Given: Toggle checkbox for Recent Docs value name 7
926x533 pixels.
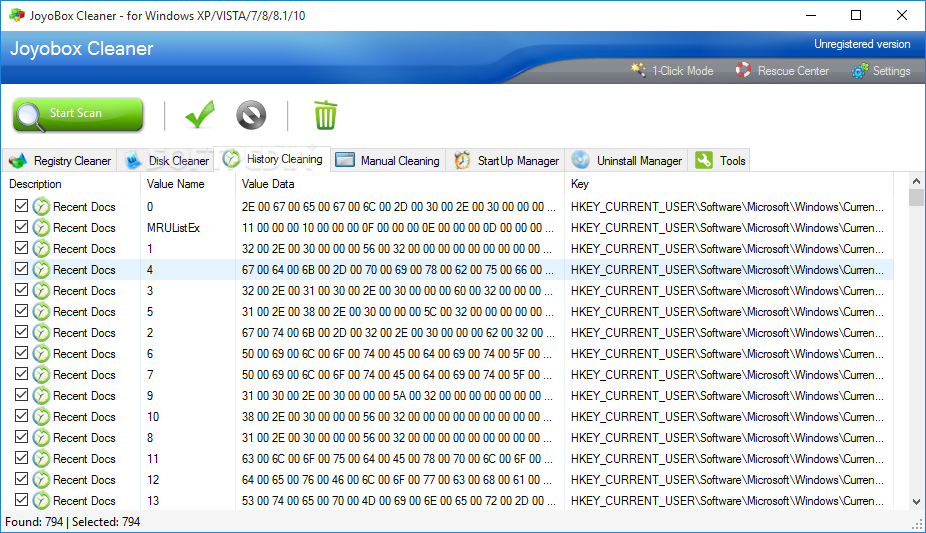Looking at the screenshot, I should pyautogui.click(x=22, y=374).
